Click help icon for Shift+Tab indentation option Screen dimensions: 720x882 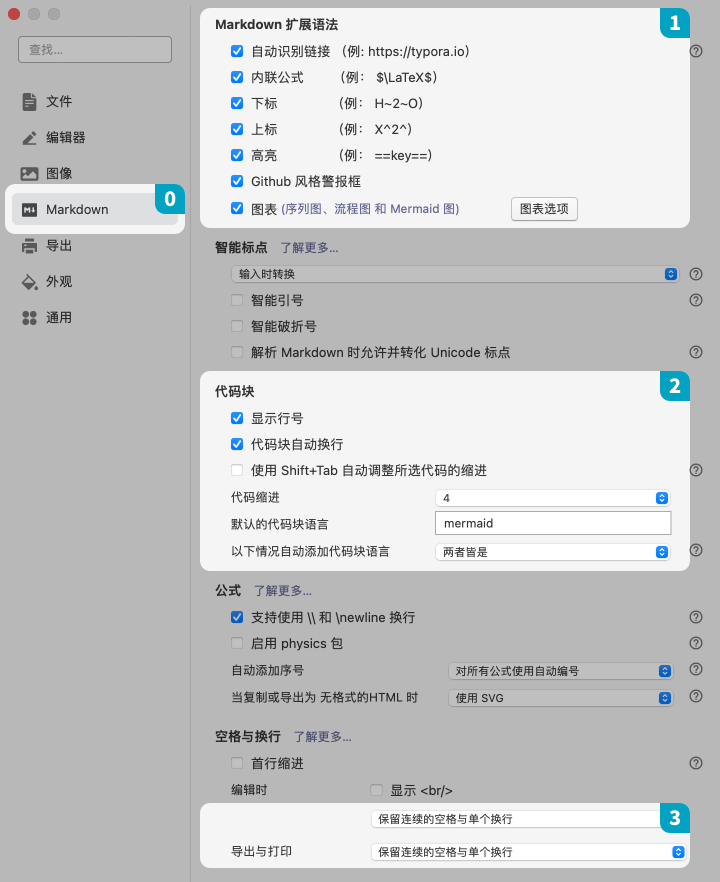[x=696, y=470]
